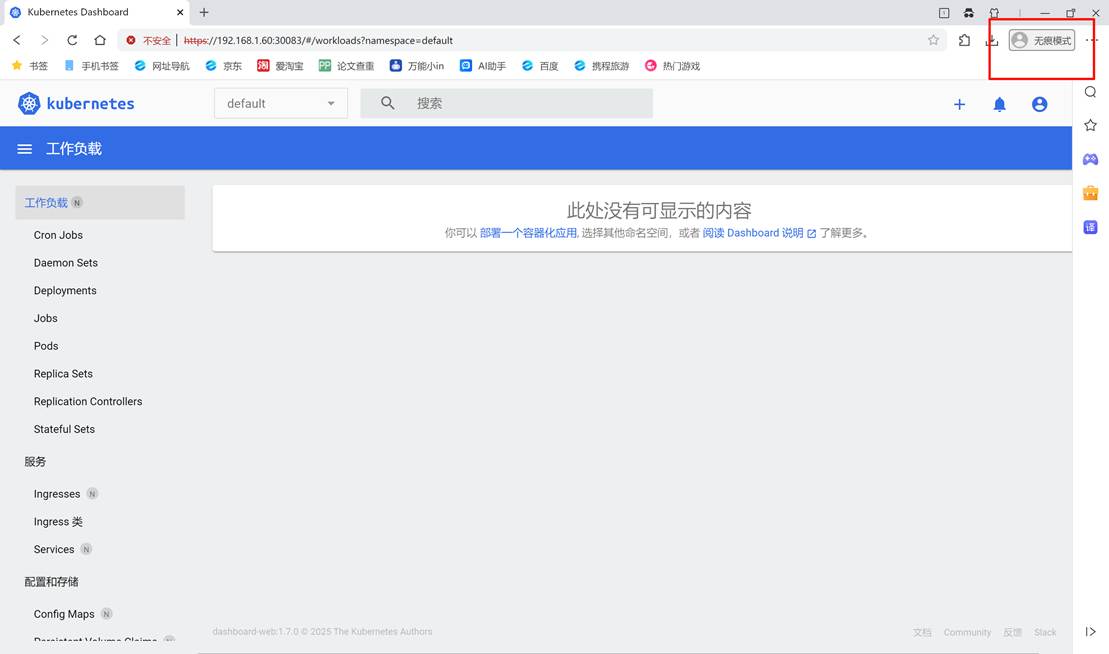The height and width of the screenshot is (654, 1109).
Task: Open the 京东 bookmark
Action: pyautogui.click(x=223, y=66)
